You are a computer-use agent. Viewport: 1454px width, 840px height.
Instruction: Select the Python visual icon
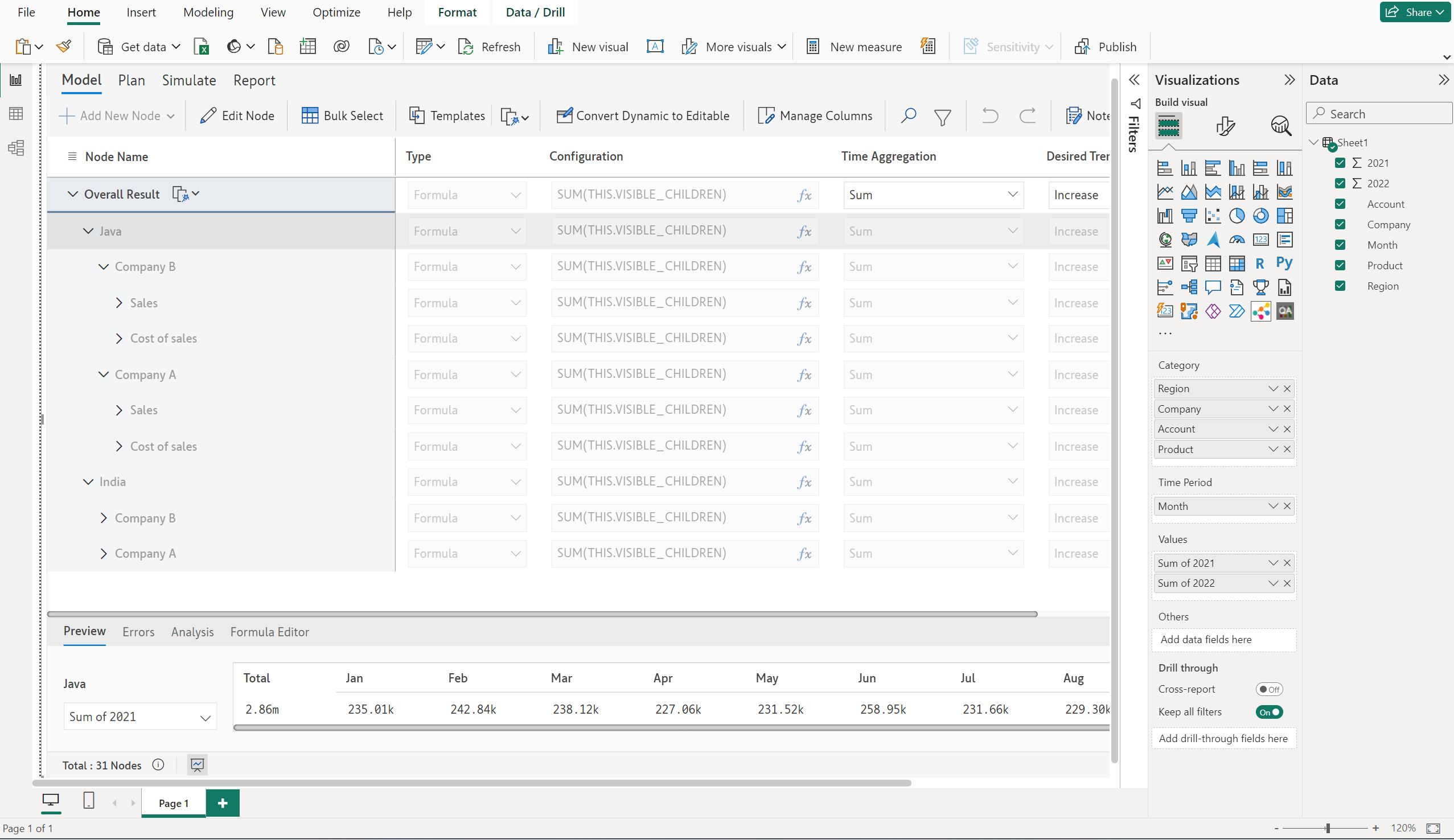click(x=1284, y=263)
